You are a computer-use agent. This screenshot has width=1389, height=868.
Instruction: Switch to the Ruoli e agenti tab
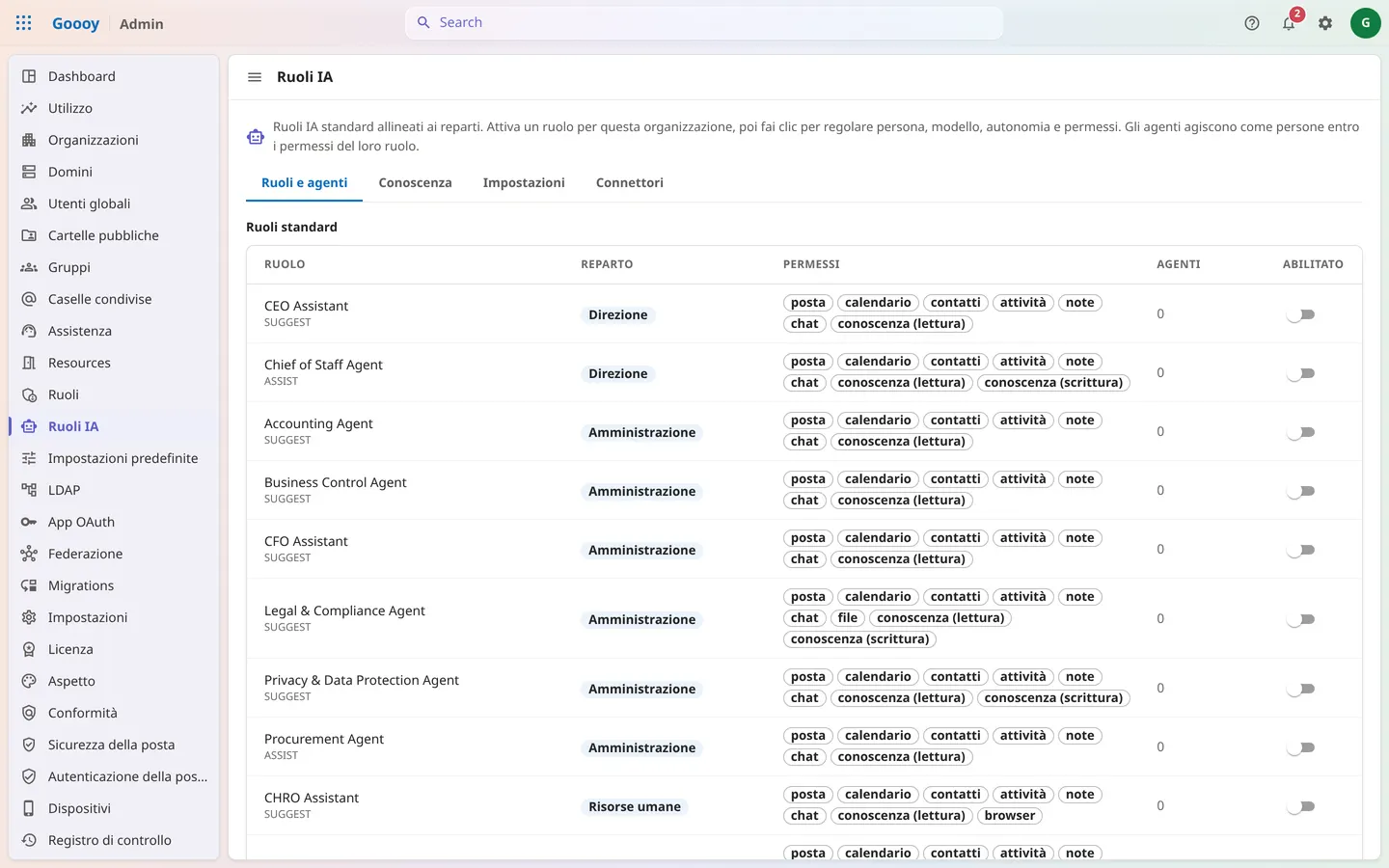click(305, 182)
